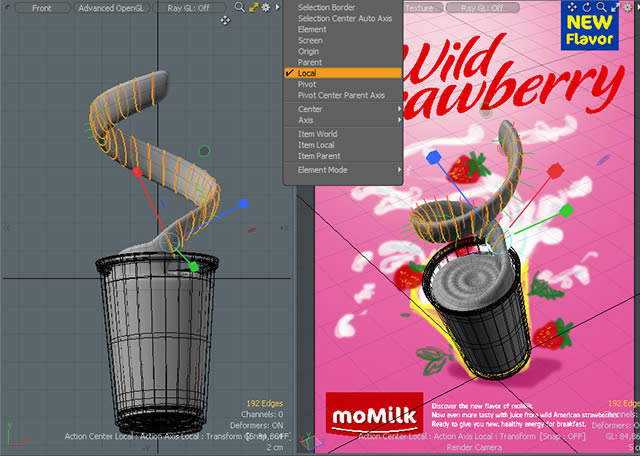640x456 pixels.
Task: Grab the green Y-axis handle in Render Camera viewport
Action: [x=567, y=211]
